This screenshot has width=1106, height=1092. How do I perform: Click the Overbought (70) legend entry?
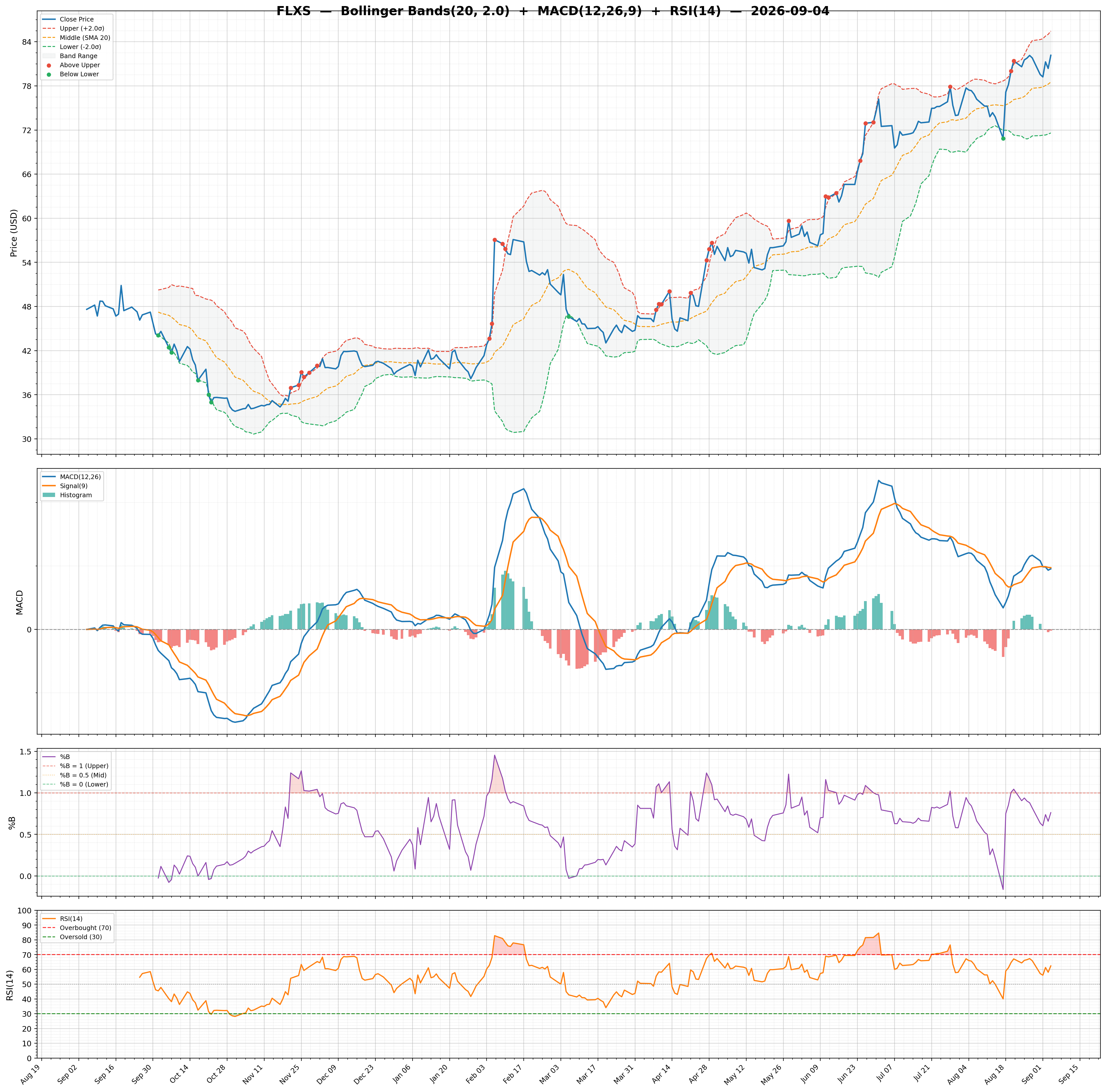pyautogui.click(x=77, y=928)
